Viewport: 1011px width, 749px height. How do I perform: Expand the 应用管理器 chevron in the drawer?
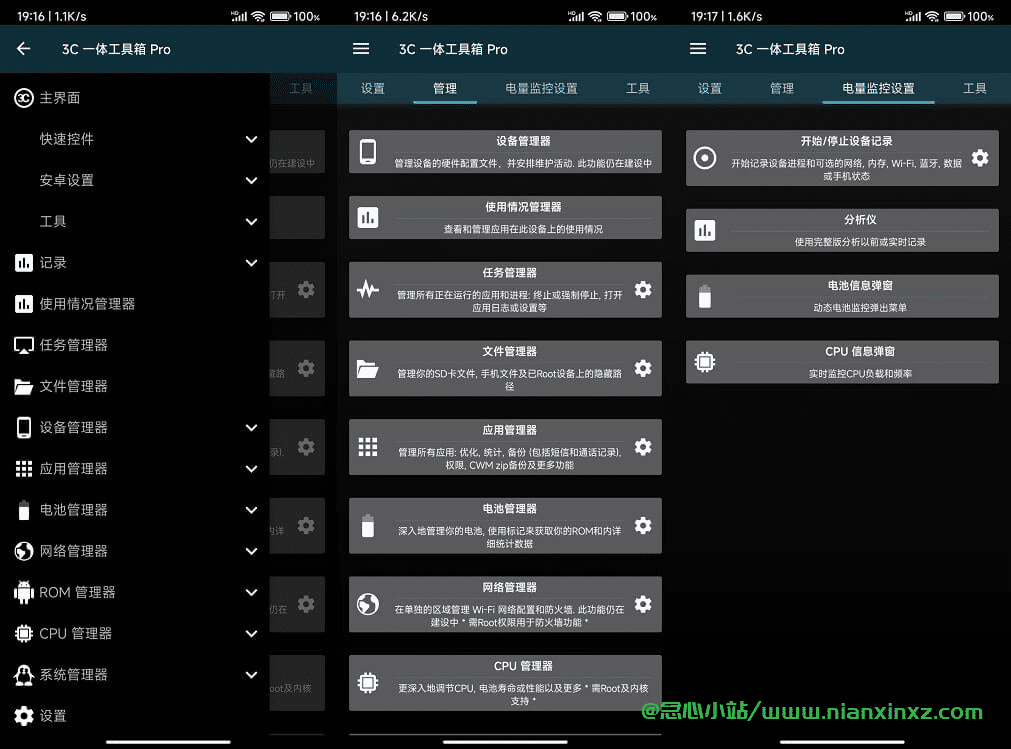click(251, 469)
